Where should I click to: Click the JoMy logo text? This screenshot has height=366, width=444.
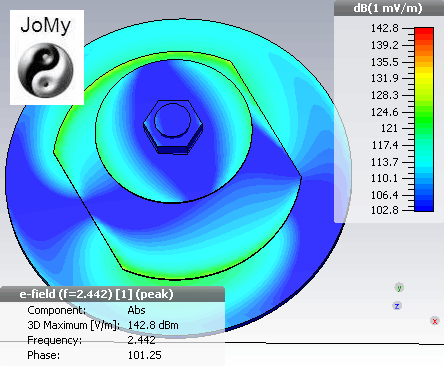coord(46,25)
